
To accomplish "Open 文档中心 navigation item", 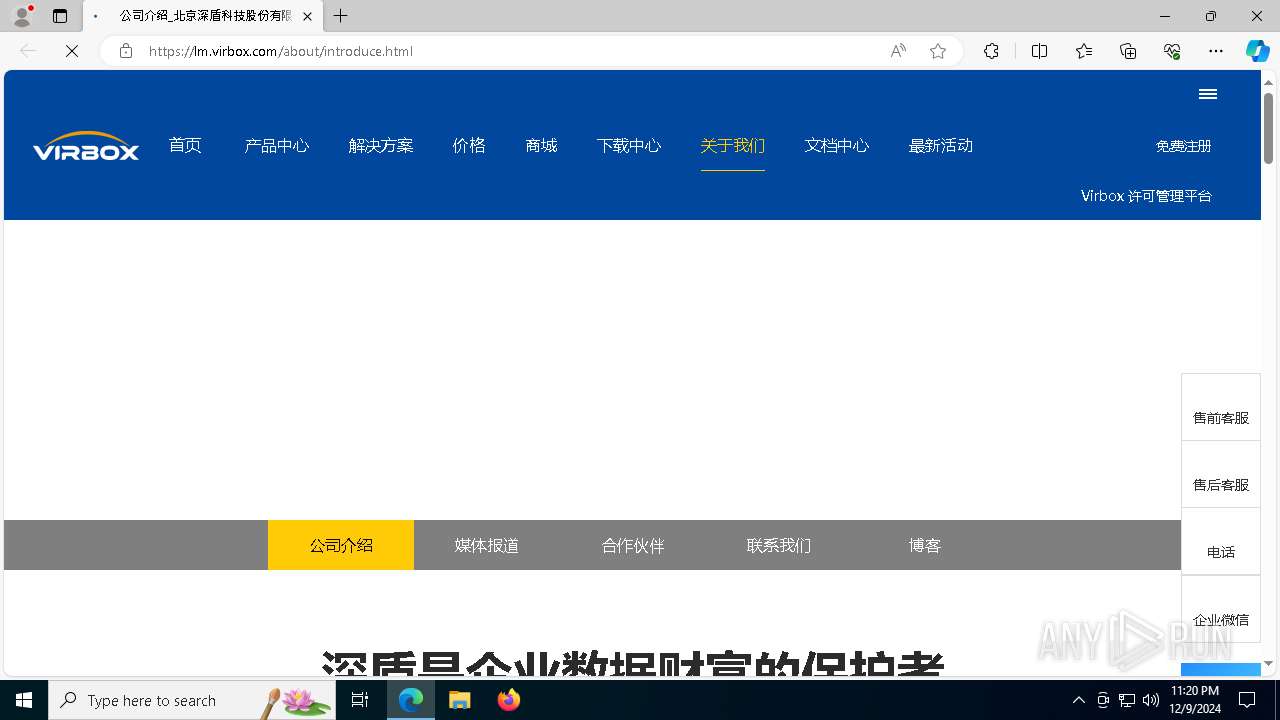I will tap(837, 146).
